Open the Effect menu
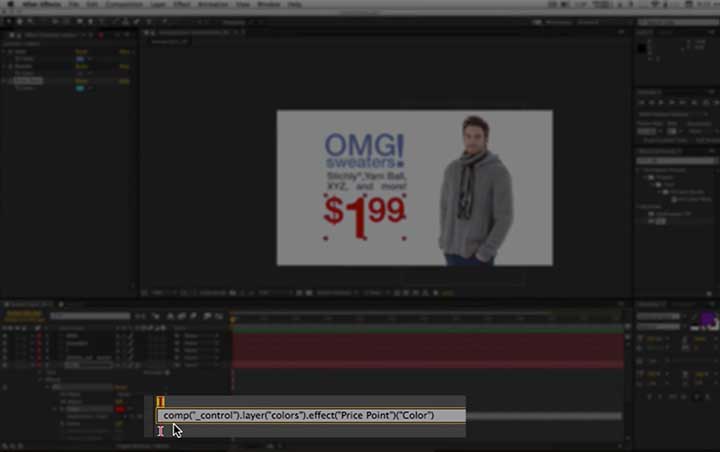This screenshot has height=452, width=720. [x=182, y=4]
